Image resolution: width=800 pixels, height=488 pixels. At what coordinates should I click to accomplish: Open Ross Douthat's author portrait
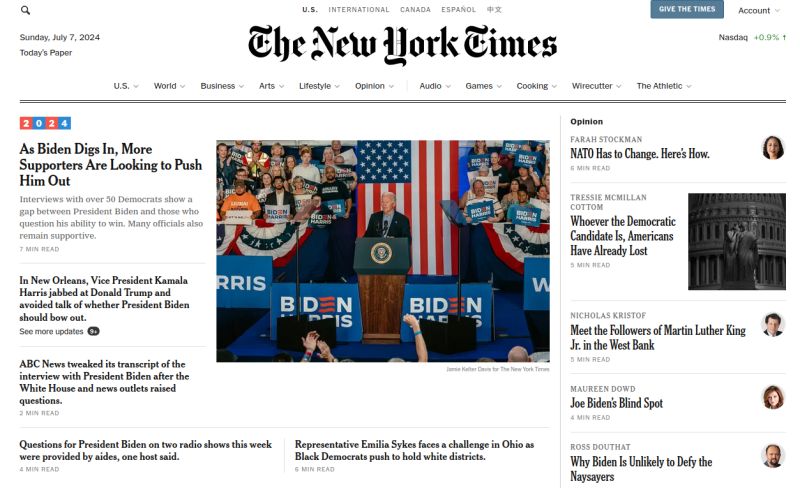point(773,455)
